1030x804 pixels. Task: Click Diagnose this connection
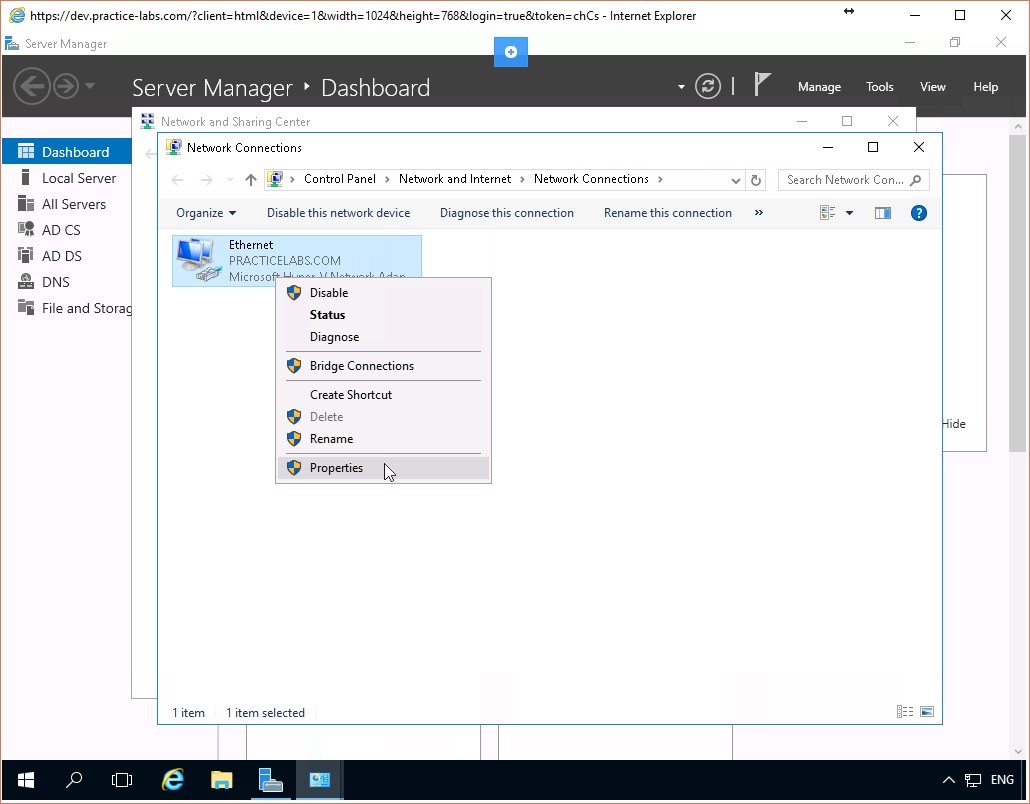pos(506,212)
